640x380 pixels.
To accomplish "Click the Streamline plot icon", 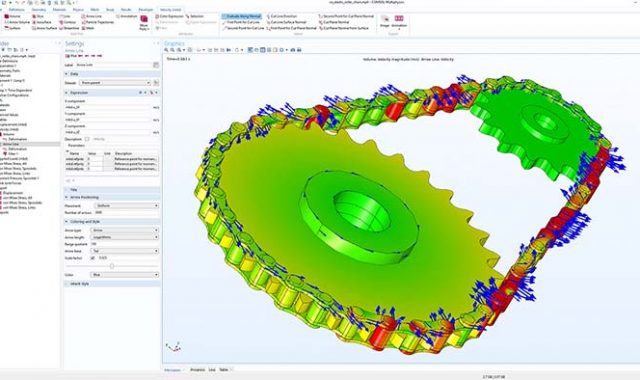I will tap(69, 28).
